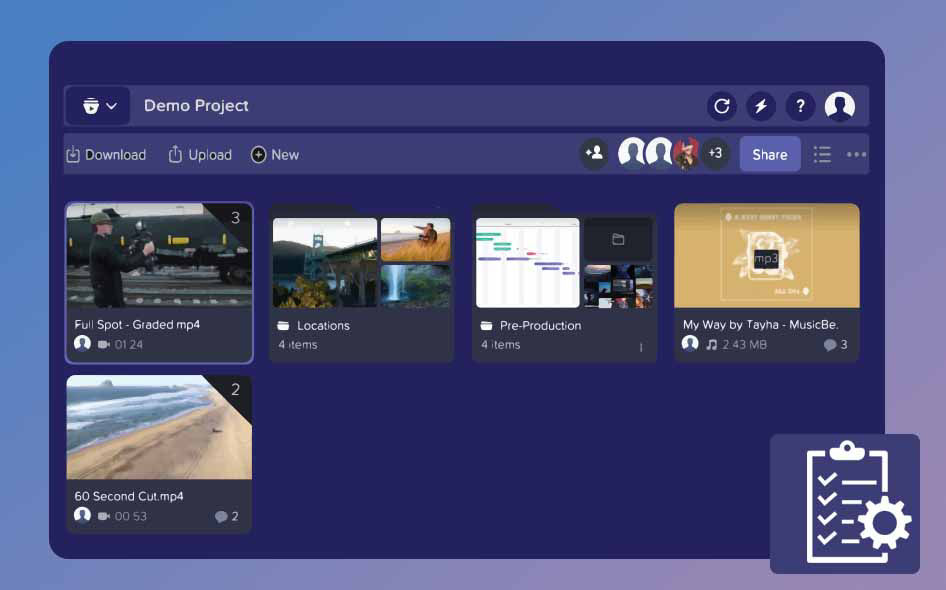
Task: Open the My Way by Tayha audio thumbnail
Action: click(x=766, y=256)
